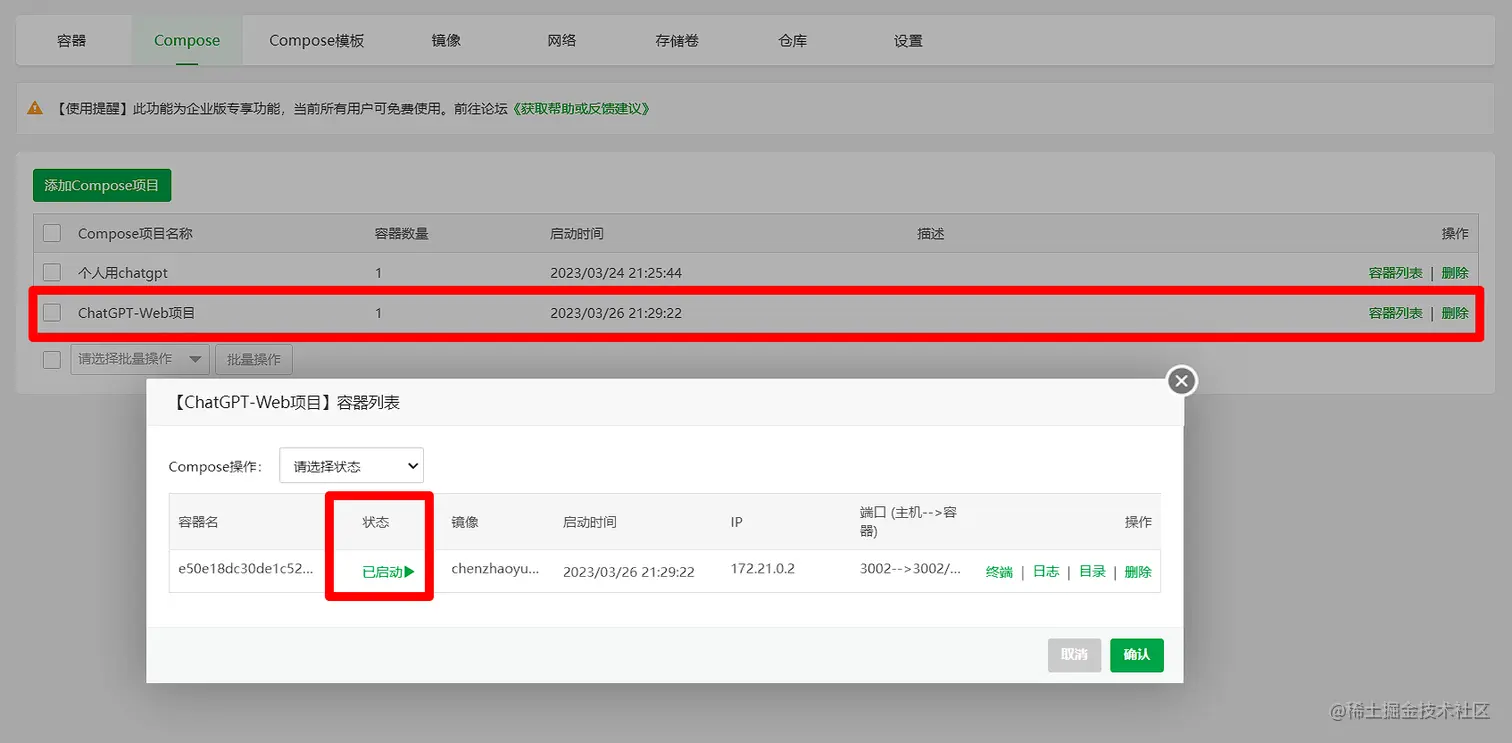This screenshot has height=743, width=1512.
Task: Click the 个人用chatgpt project name
Action: pyautogui.click(x=123, y=273)
